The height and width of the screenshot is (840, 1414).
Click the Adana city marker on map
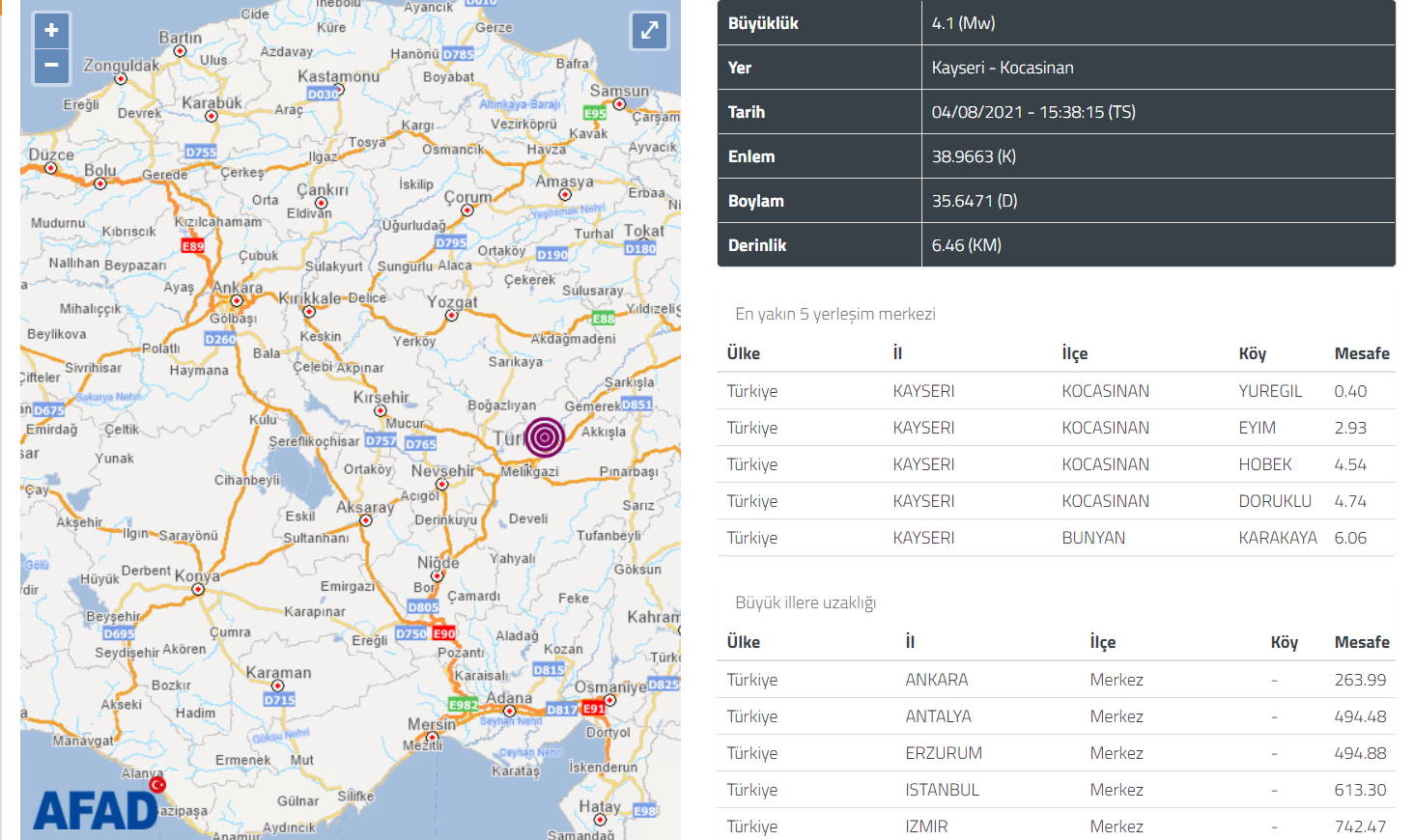pos(509,711)
